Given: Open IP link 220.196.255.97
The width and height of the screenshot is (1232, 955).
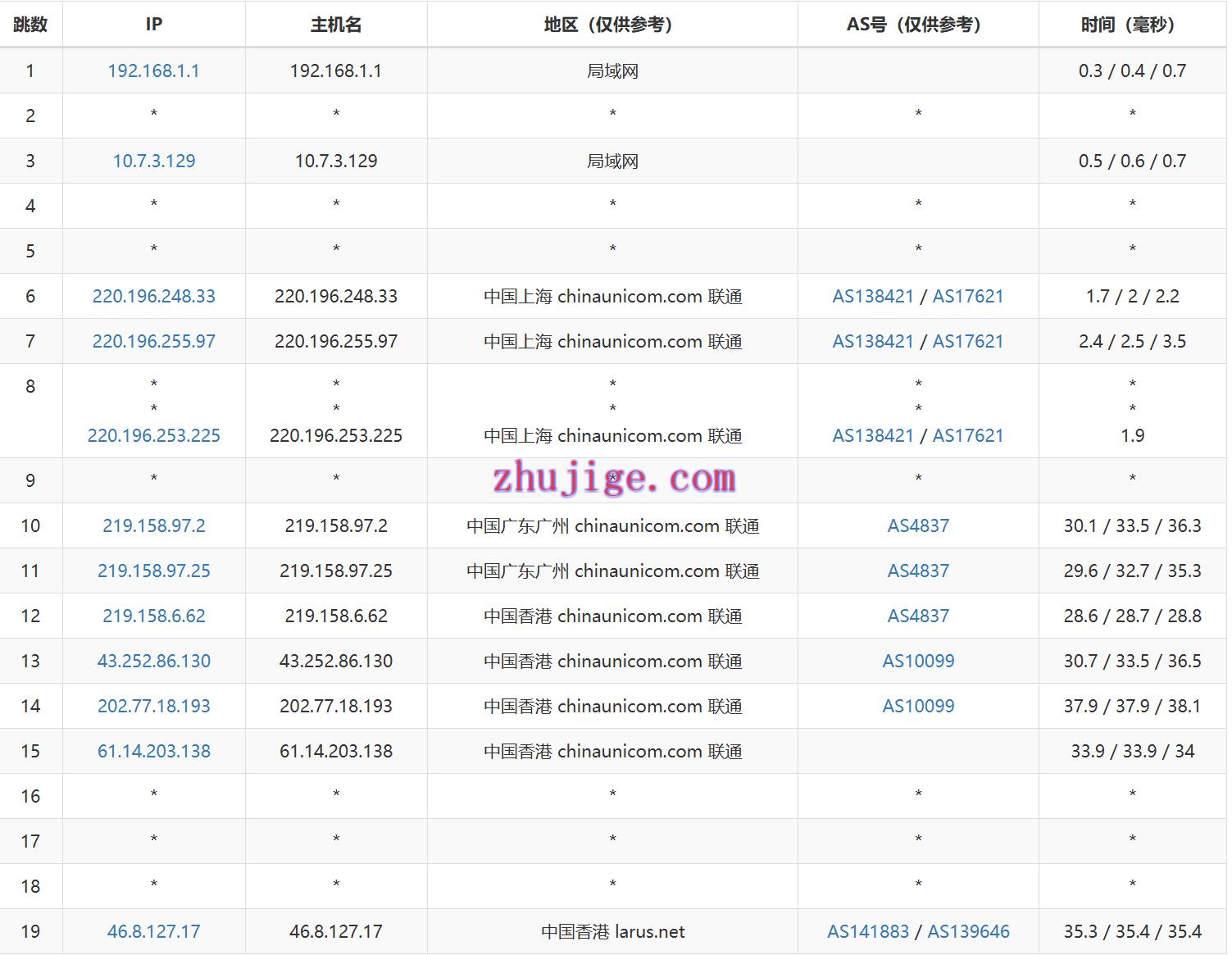Looking at the screenshot, I should tap(153, 342).
